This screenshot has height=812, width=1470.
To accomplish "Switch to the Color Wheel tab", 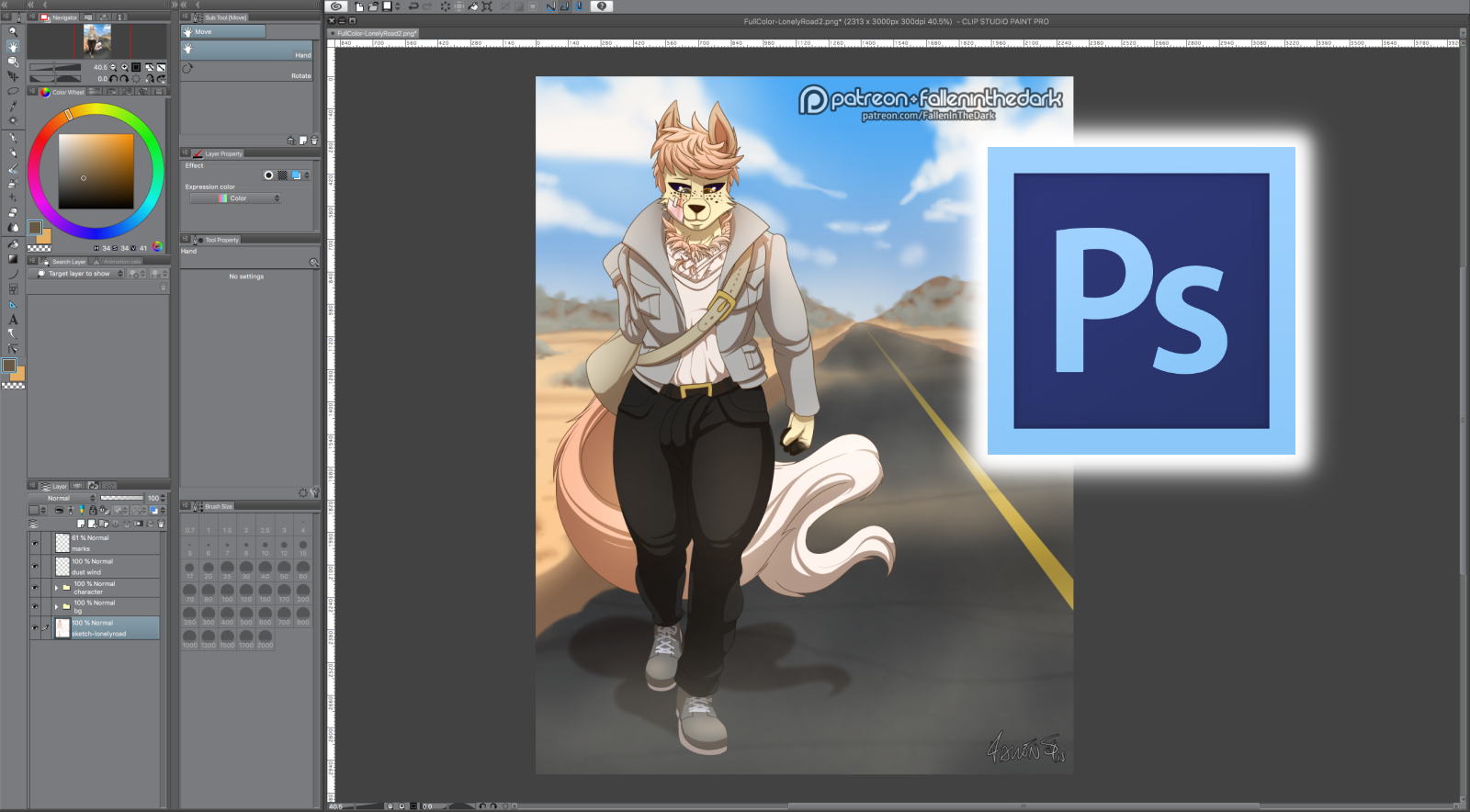I will (x=63, y=92).
